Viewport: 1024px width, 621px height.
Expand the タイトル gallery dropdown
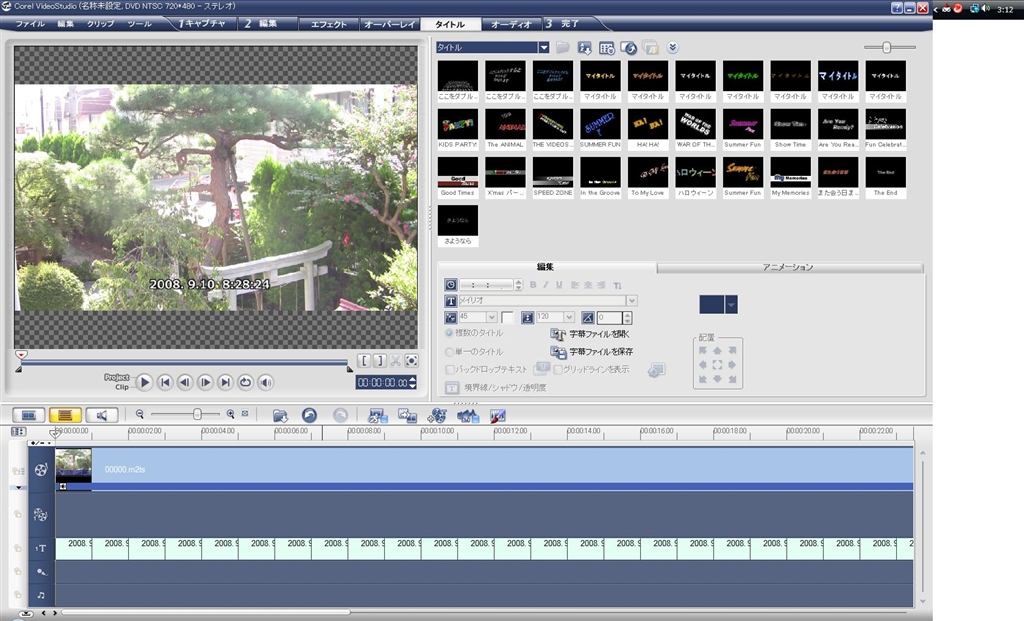pos(544,47)
